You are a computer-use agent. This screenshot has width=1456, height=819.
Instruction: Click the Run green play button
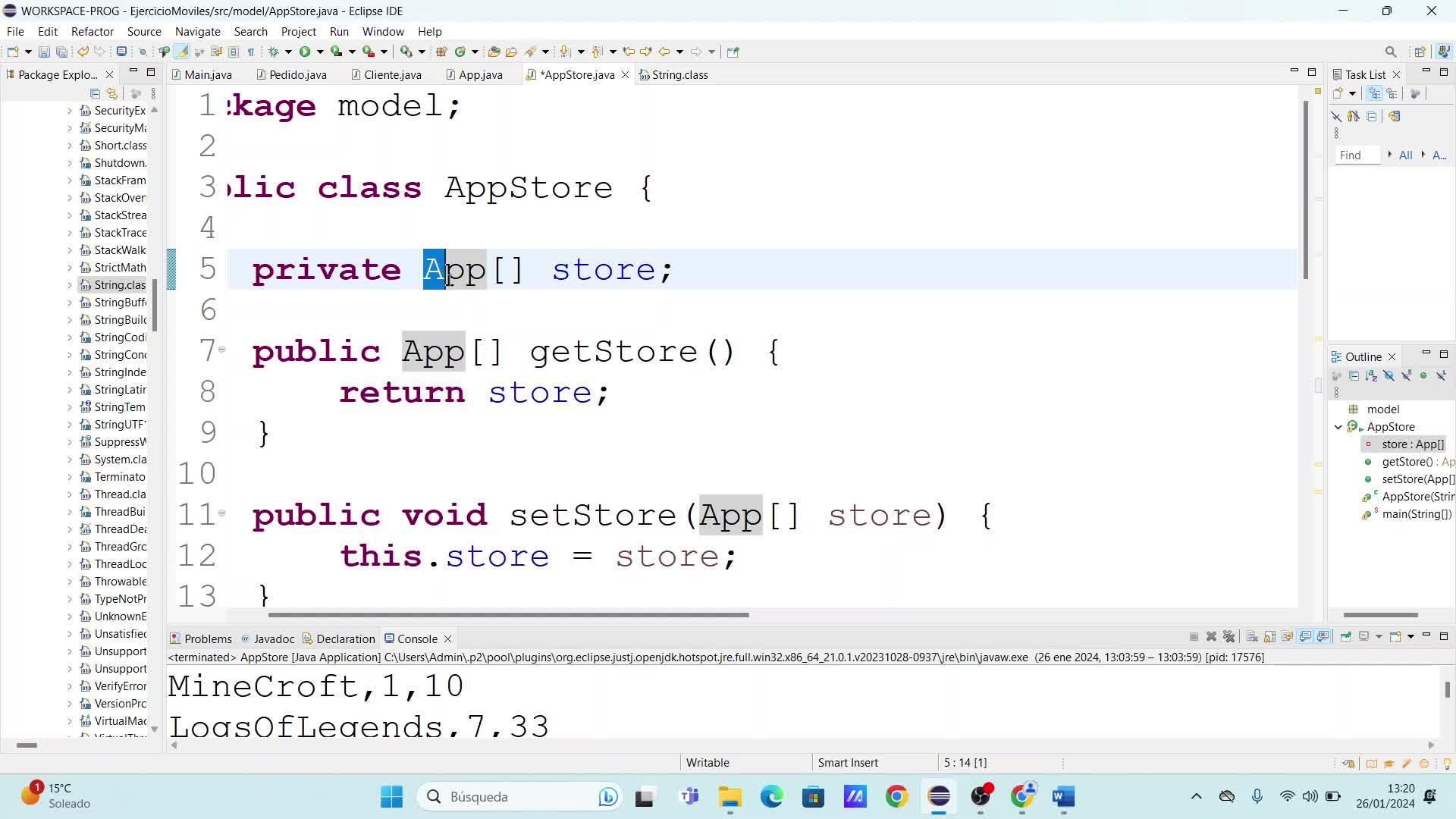[x=304, y=52]
